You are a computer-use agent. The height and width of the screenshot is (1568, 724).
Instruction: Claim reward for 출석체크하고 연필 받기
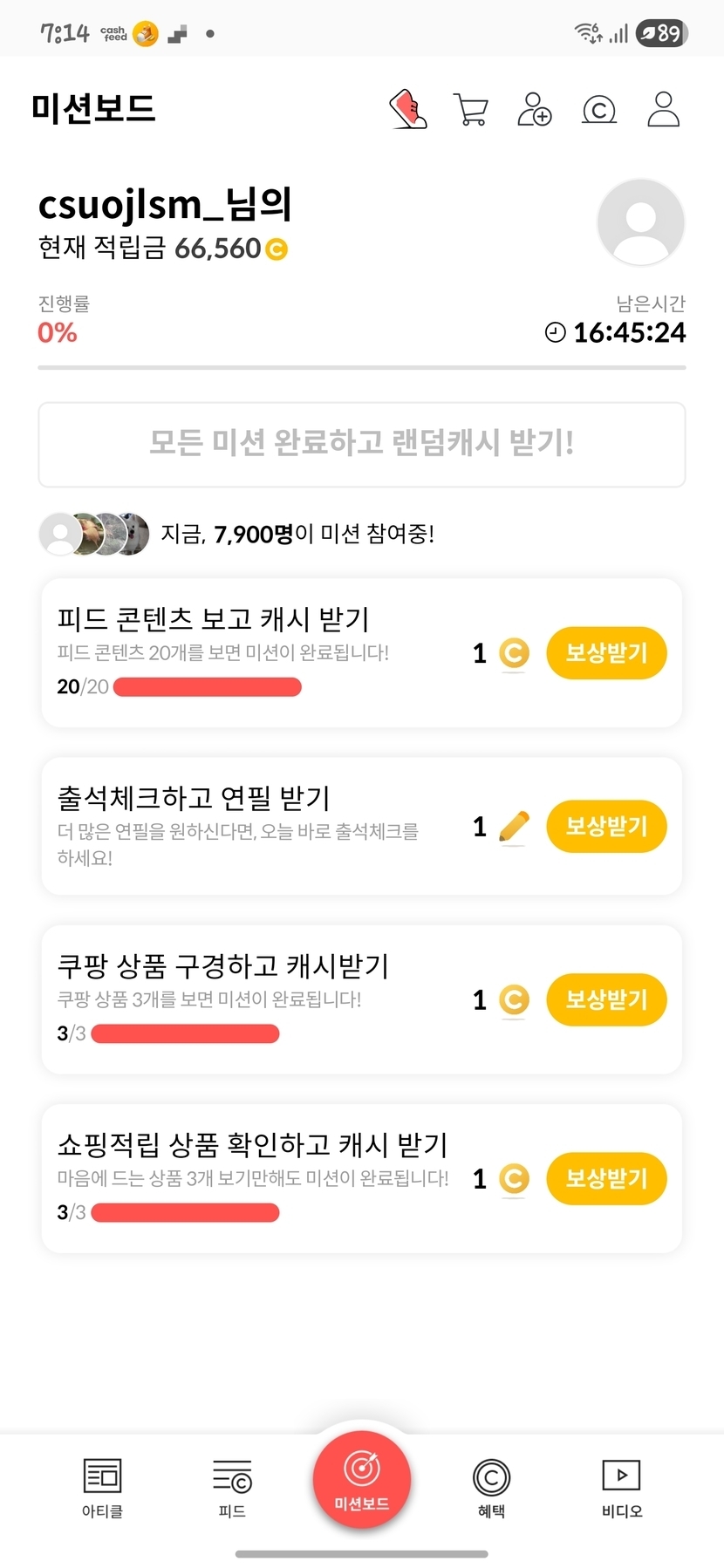pos(606,826)
